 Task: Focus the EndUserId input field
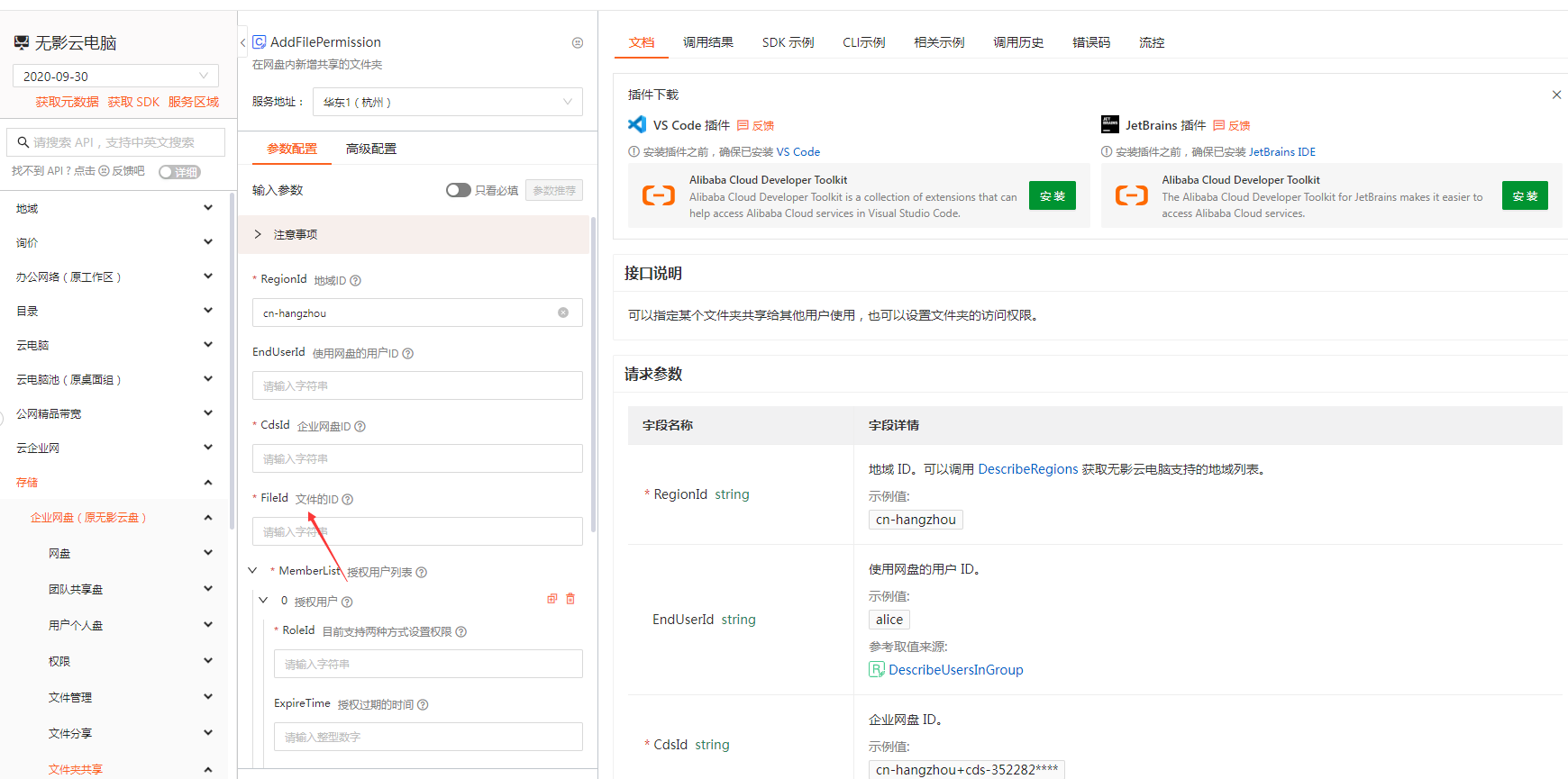point(417,385)
